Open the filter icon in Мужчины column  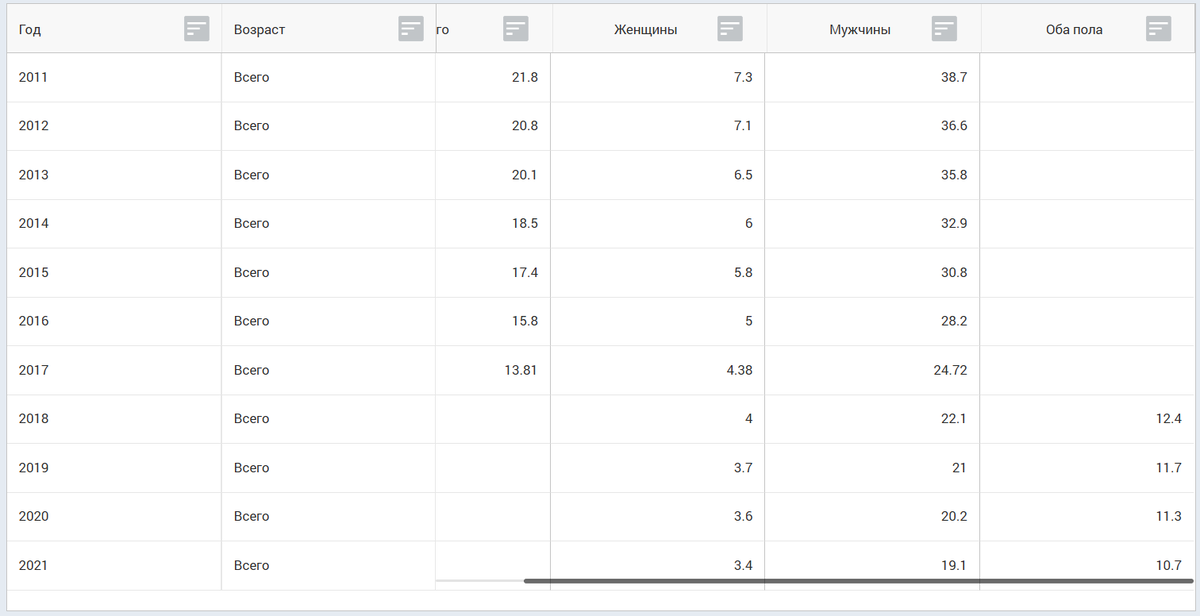944,29
